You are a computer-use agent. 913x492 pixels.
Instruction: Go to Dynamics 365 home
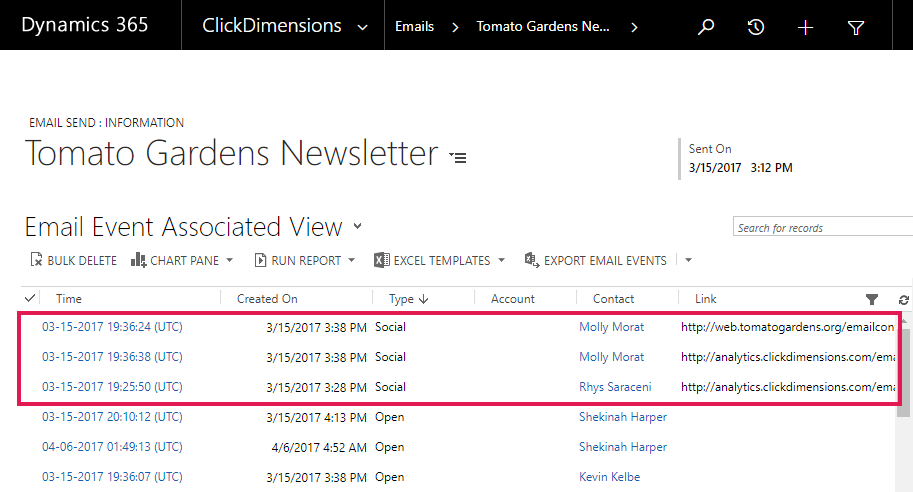coord(84,25)
